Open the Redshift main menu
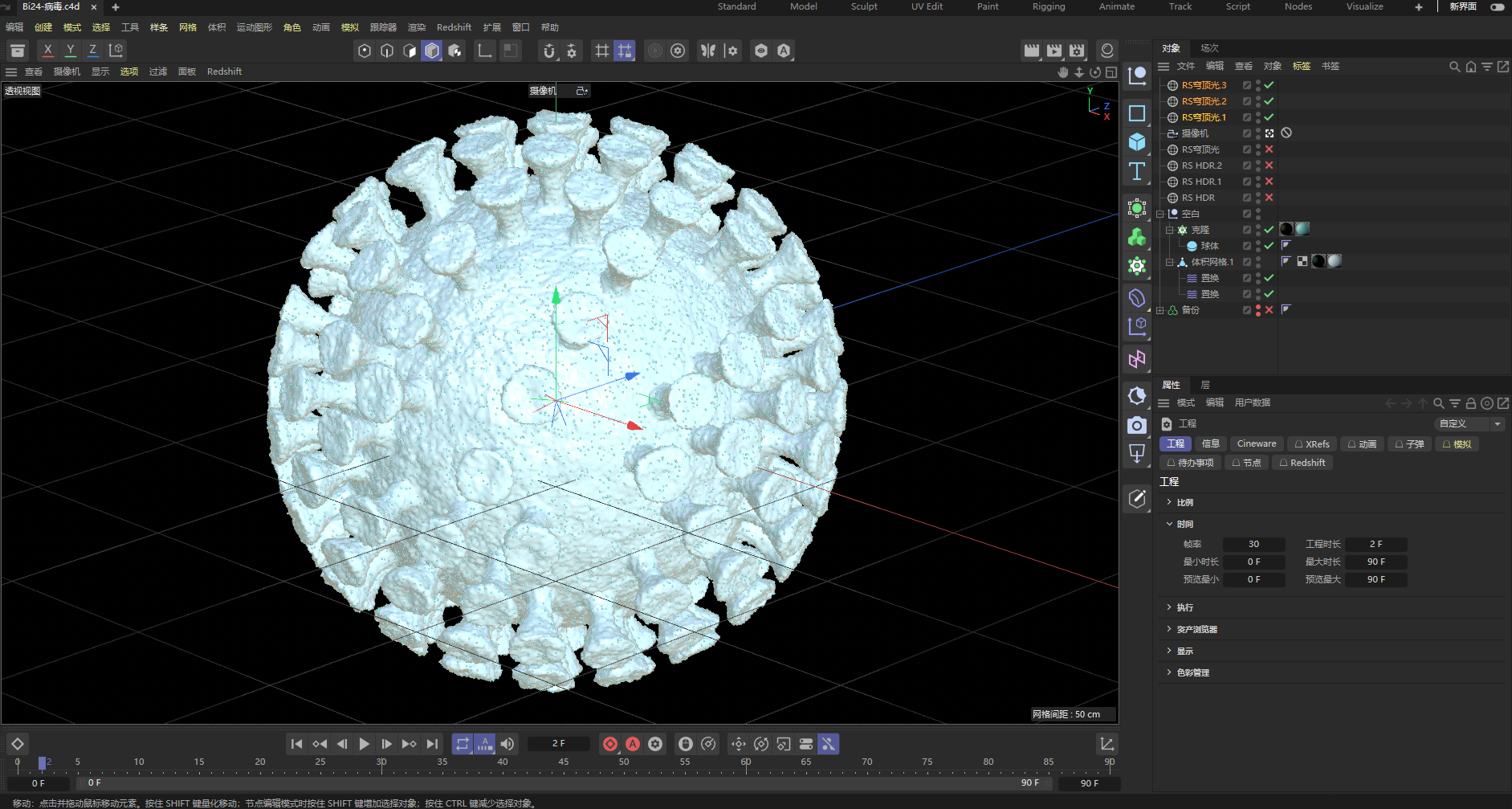Viewport: 1512px width, 809px height. 454,27
